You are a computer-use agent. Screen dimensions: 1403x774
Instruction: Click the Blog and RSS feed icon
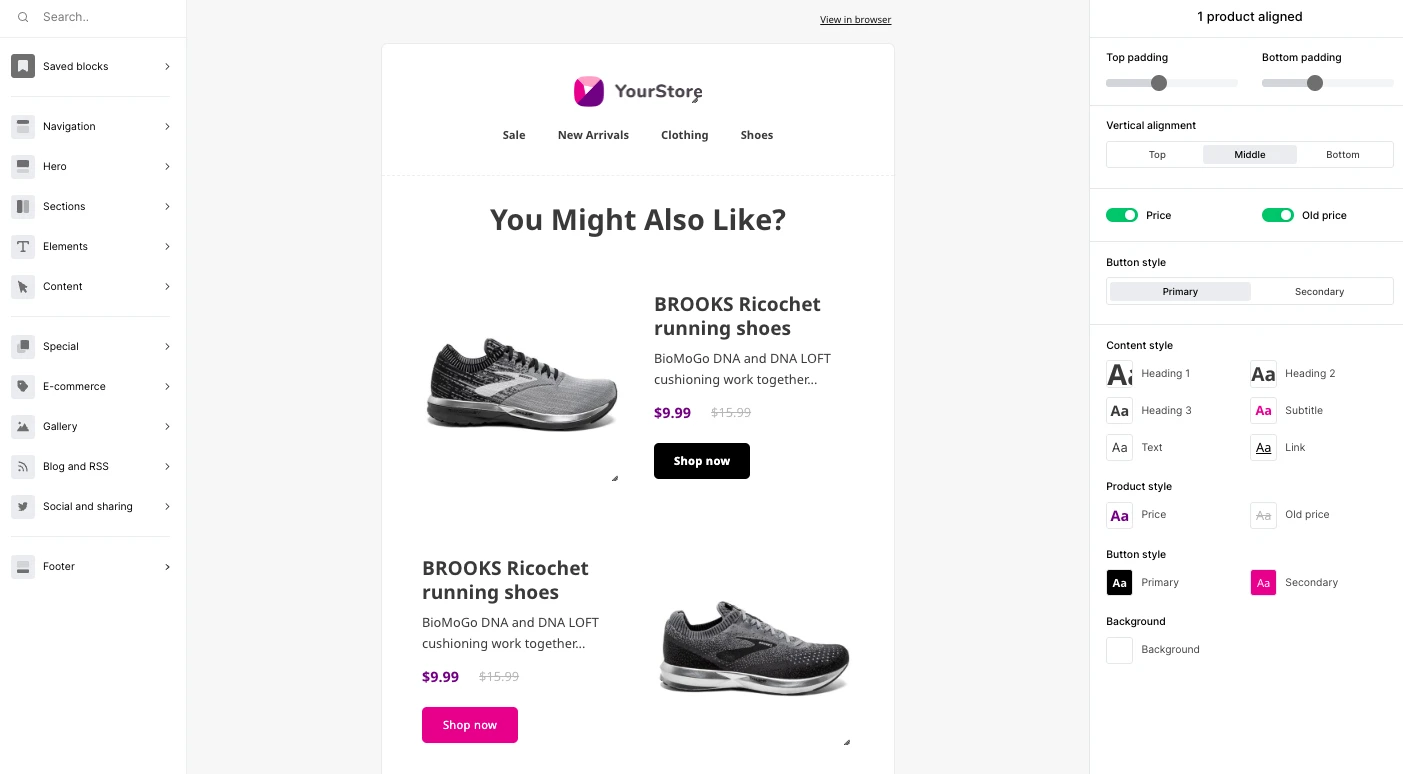[23, 466]
